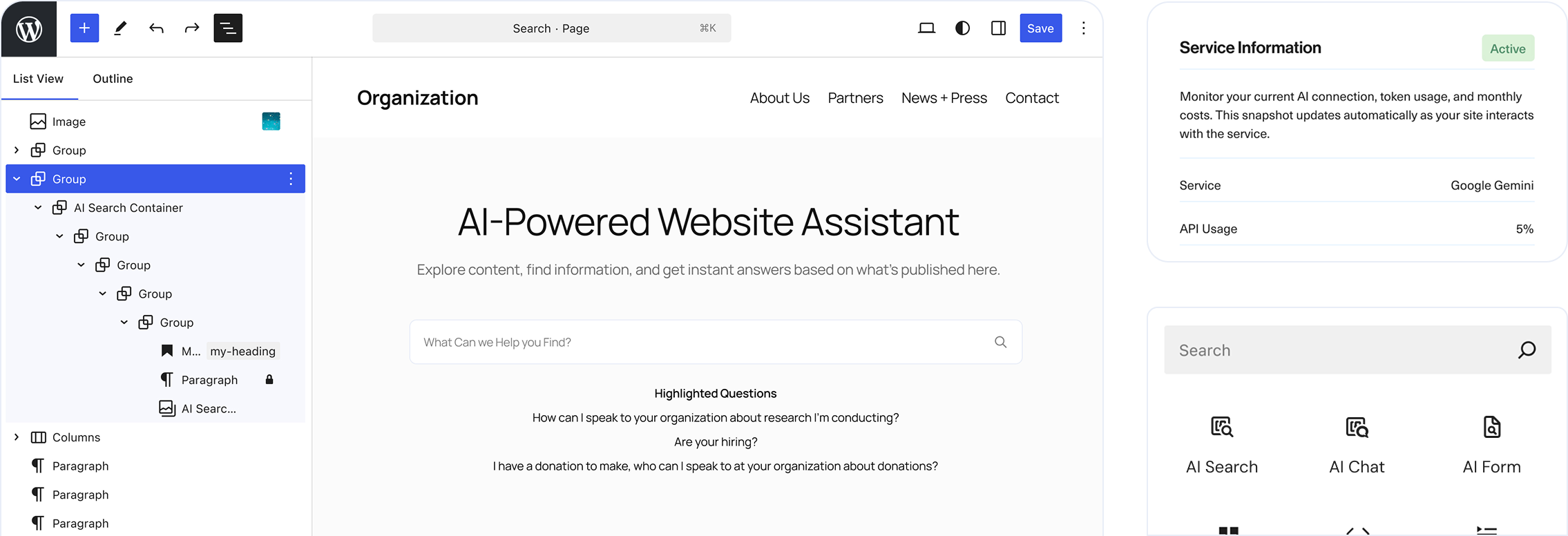Click the lock icon on Paragraph row
Image resolution: width=1568 pixels, height=536 pixels.
tap(269, 380)
